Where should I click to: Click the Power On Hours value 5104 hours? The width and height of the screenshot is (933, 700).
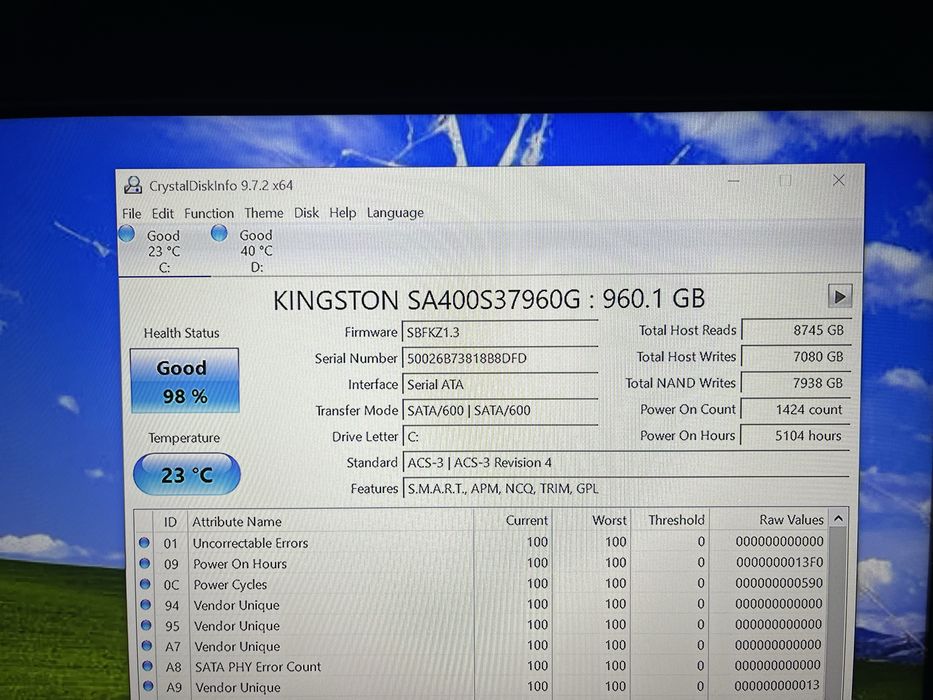click(x=796, y=435)
